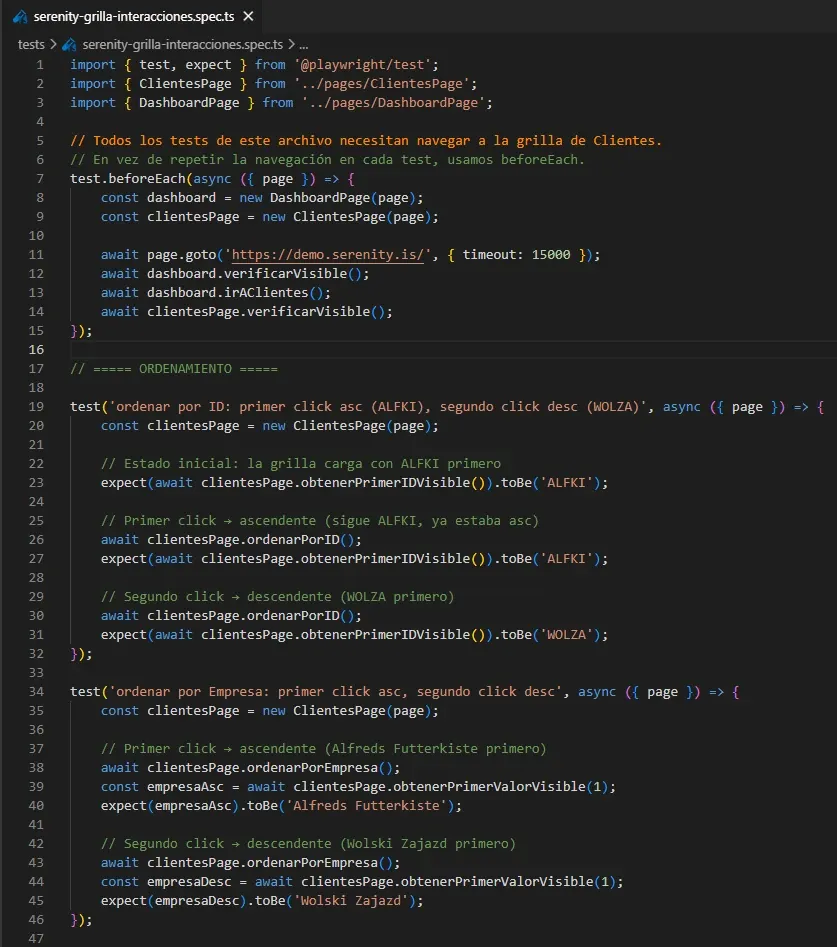The width and height of the screenshot is (837, 947).
Task: Click the Playwright file icon in the tab
Action: pos(20,17)
